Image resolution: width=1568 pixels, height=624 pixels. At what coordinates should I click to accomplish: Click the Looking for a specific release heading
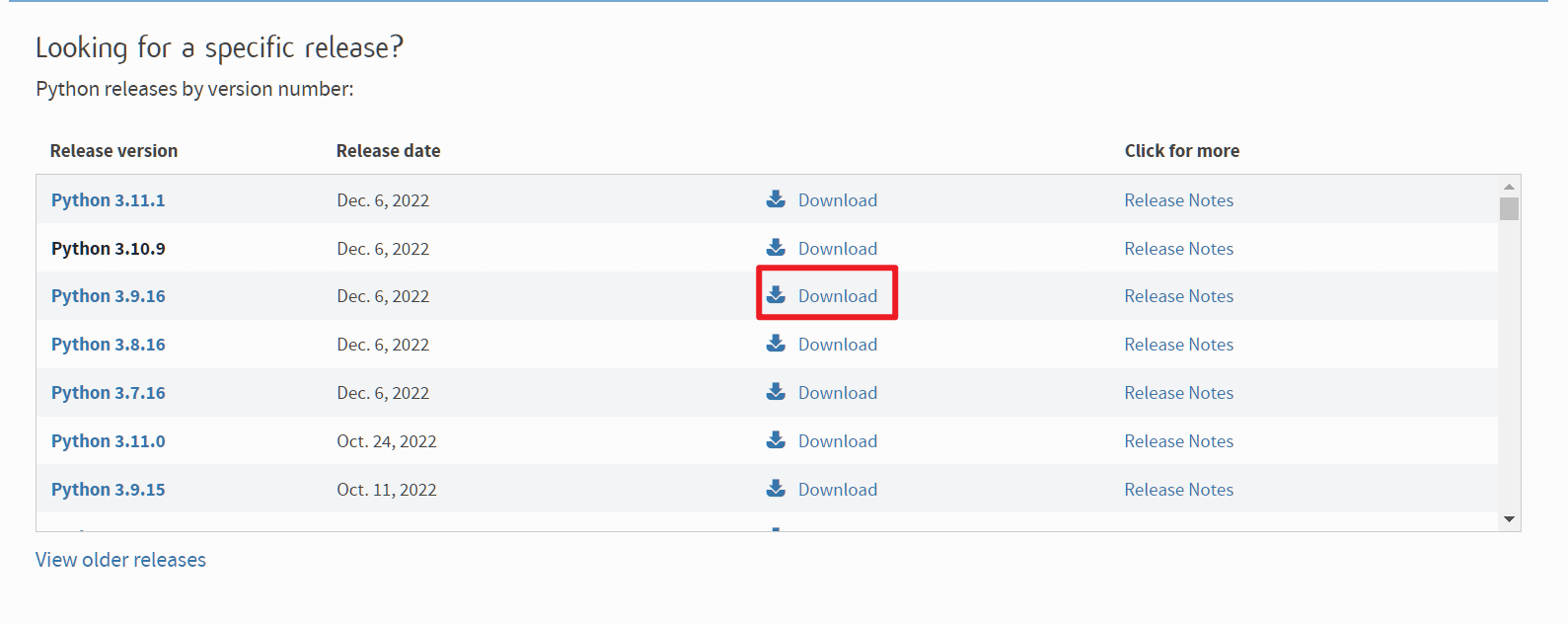(220, 47)
